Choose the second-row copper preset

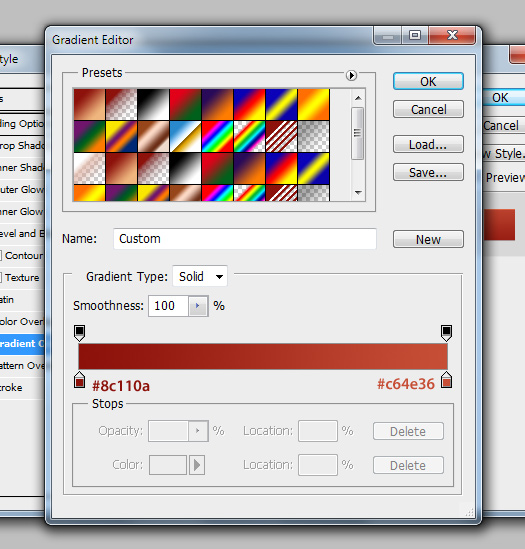tap(153, 136)
